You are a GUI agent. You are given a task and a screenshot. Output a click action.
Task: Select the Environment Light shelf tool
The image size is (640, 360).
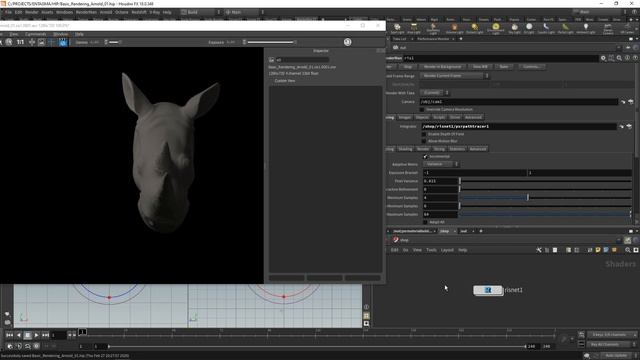[x=496, y=29]
